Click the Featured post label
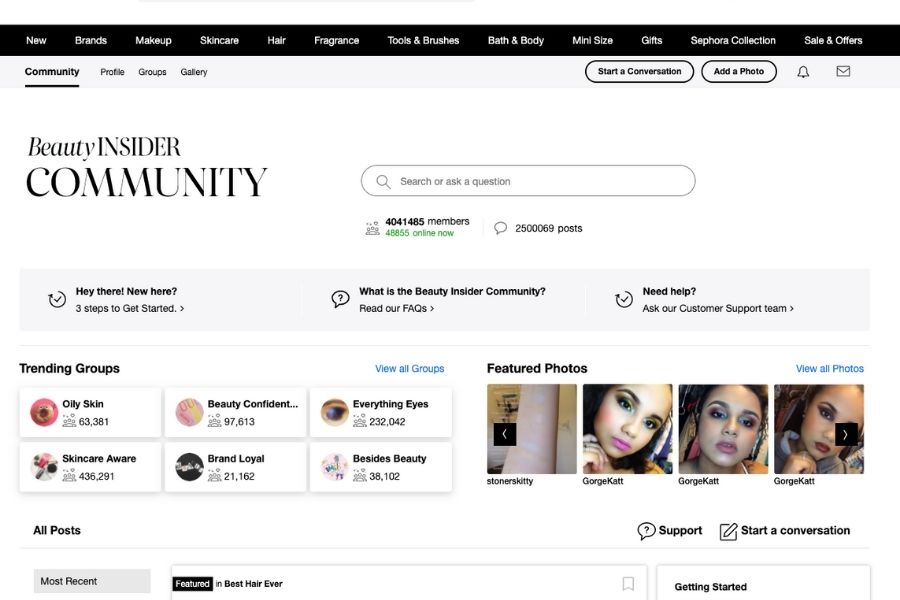Viewport: 900px width, 600px height. click(192, 584)
